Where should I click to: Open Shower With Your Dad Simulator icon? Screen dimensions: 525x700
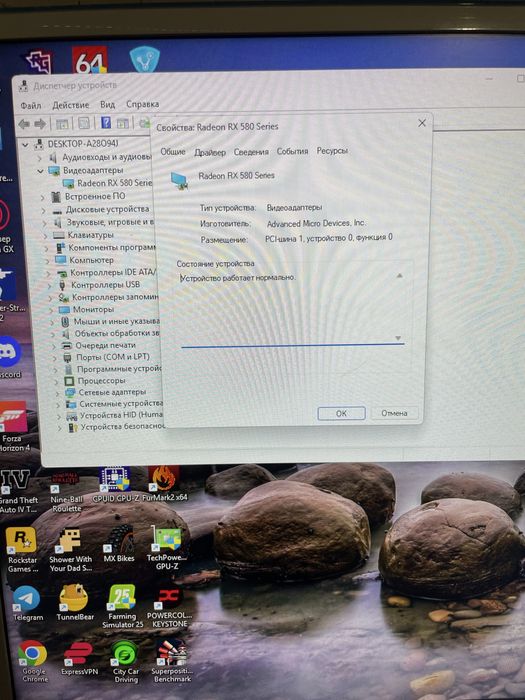click(71, 550)
